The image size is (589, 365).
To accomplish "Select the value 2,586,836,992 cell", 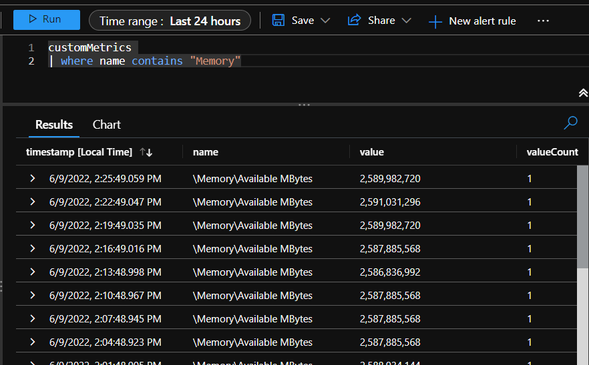I will click(x=390, y=272).
